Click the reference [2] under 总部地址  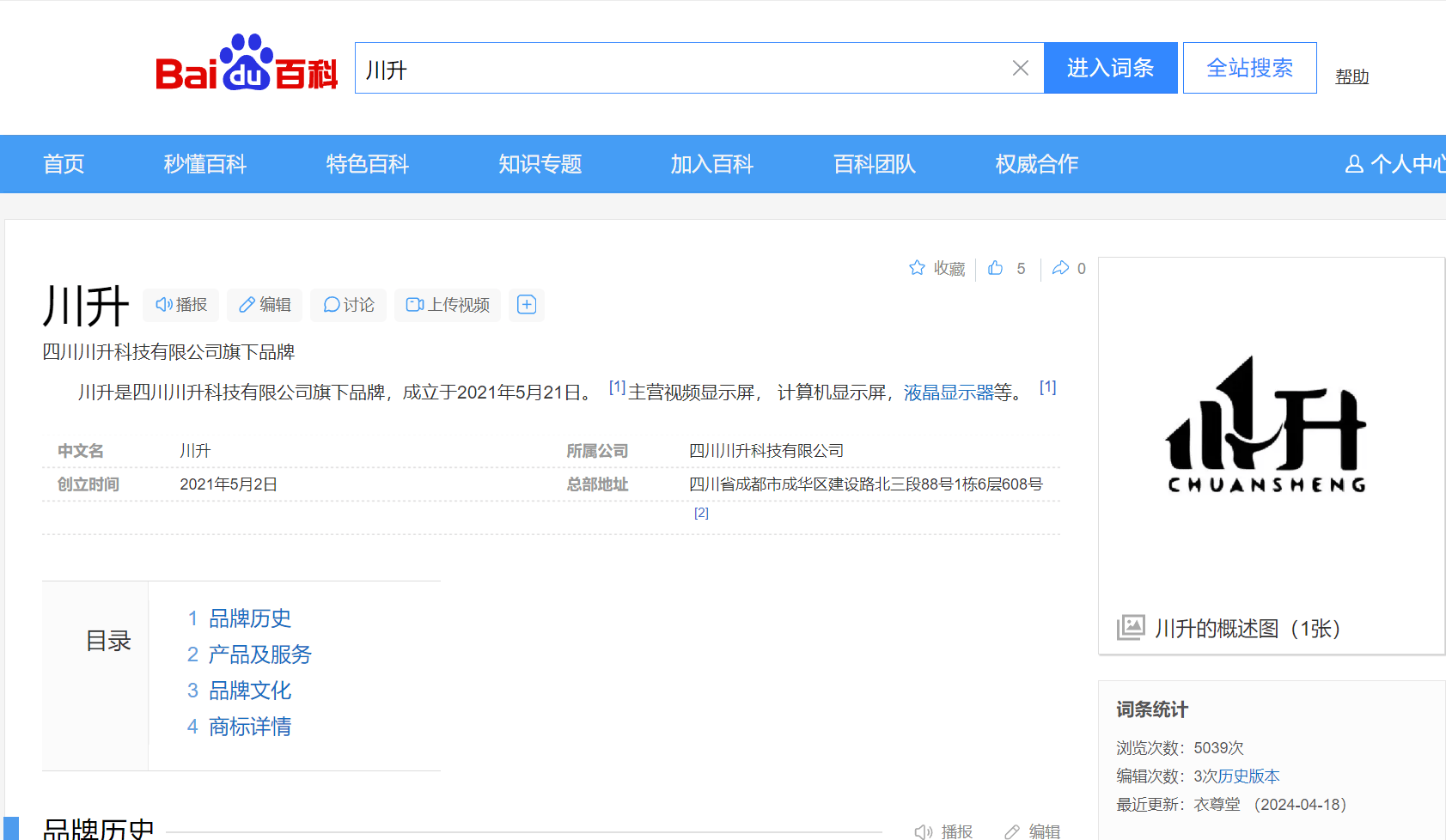[x=701, y=513]
